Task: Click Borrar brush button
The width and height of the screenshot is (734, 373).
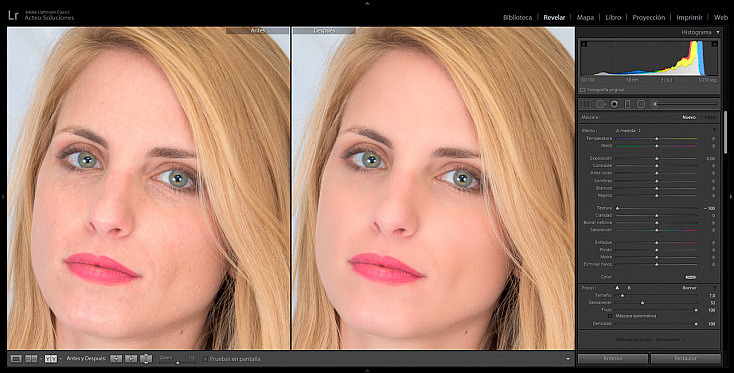Action: pos(689,288)
